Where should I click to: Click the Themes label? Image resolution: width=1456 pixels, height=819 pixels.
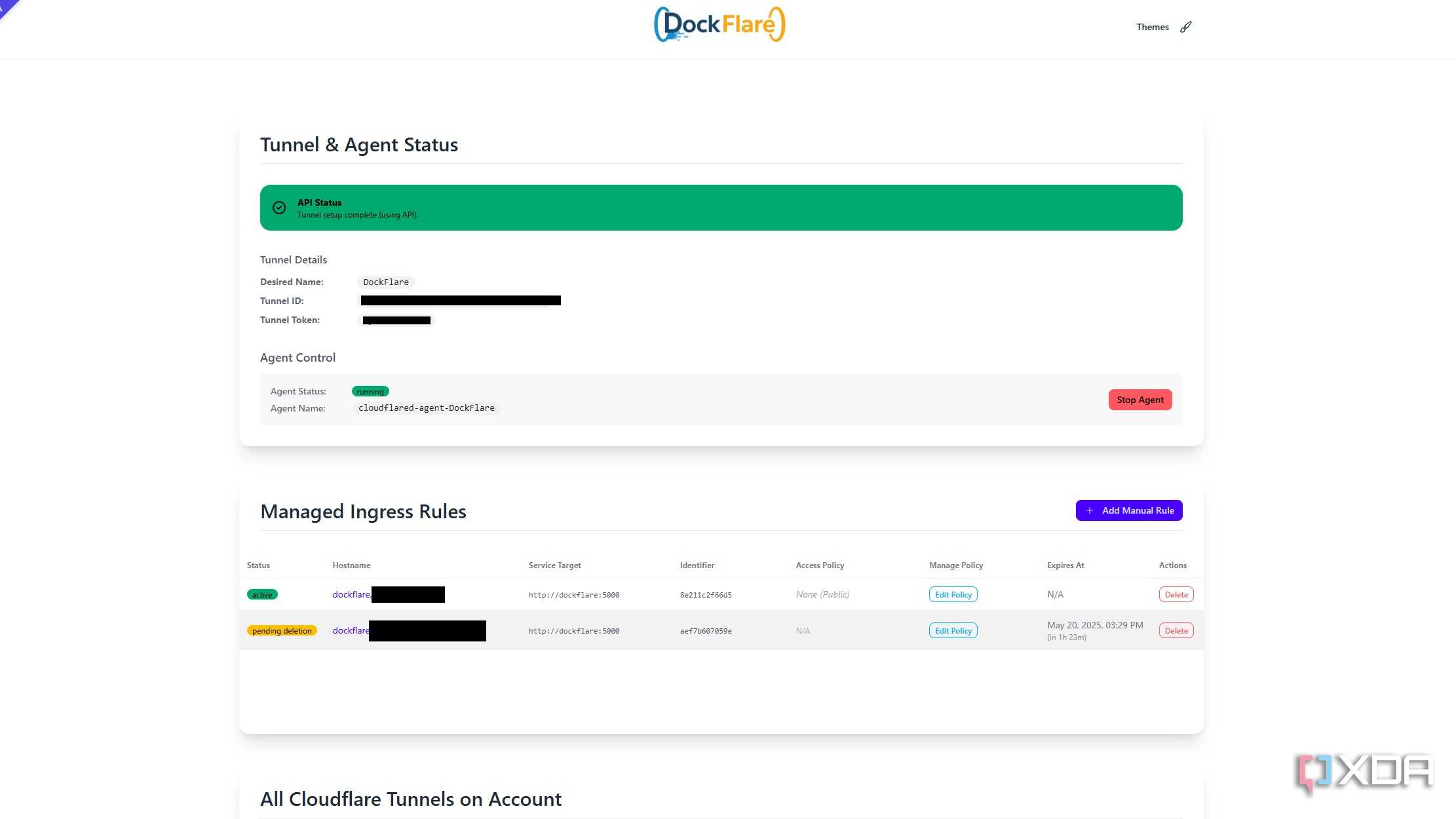pos(1153,27)
